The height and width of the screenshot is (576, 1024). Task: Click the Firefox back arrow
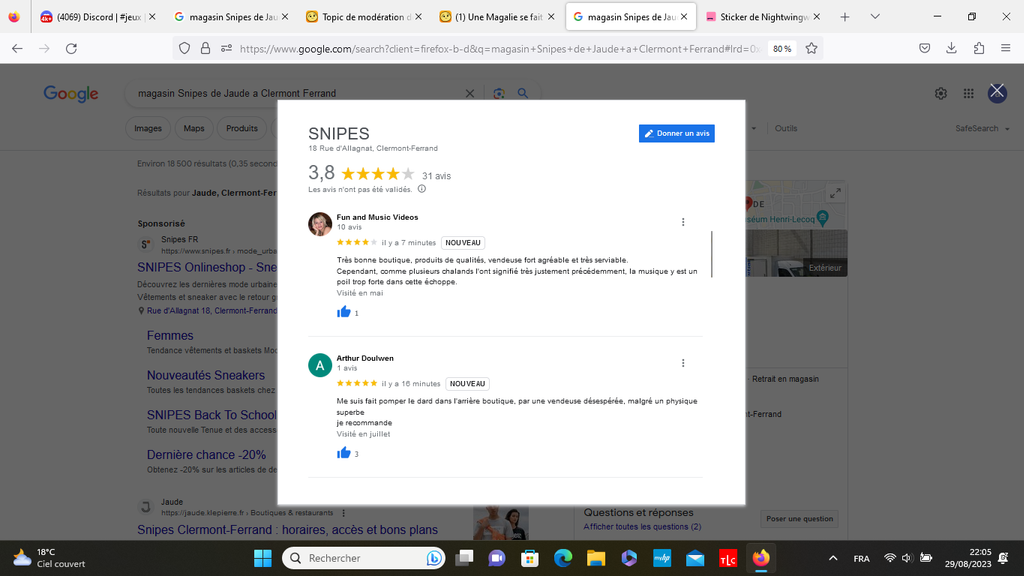(x=18, y=48)
